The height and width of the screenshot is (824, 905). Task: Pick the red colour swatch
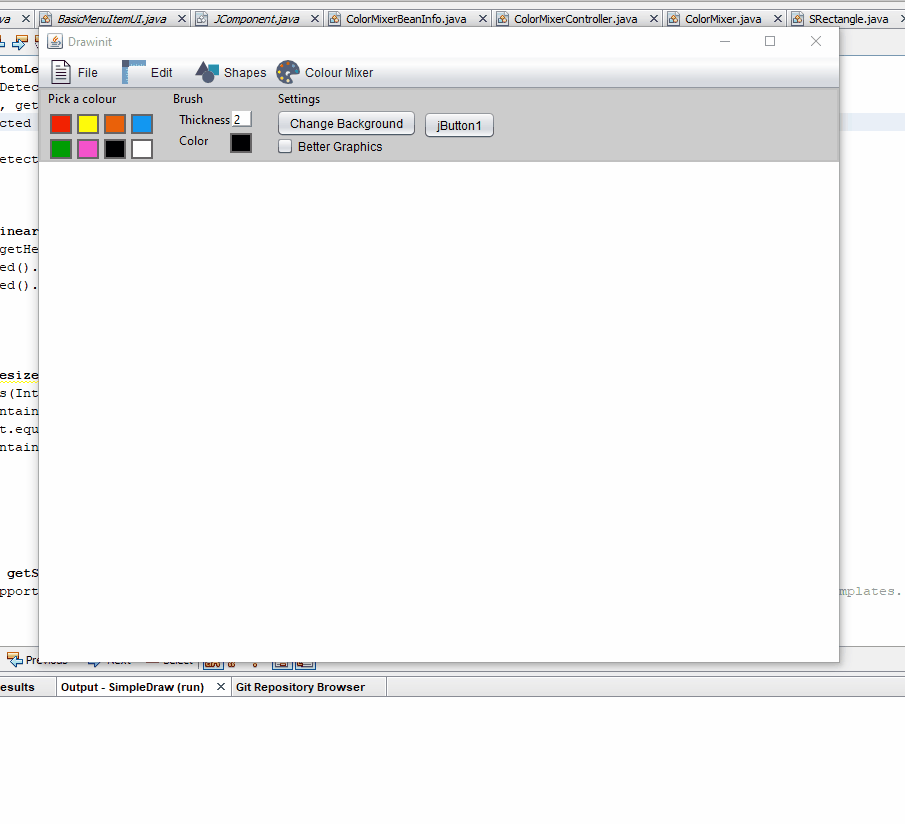tap(61, 123)
